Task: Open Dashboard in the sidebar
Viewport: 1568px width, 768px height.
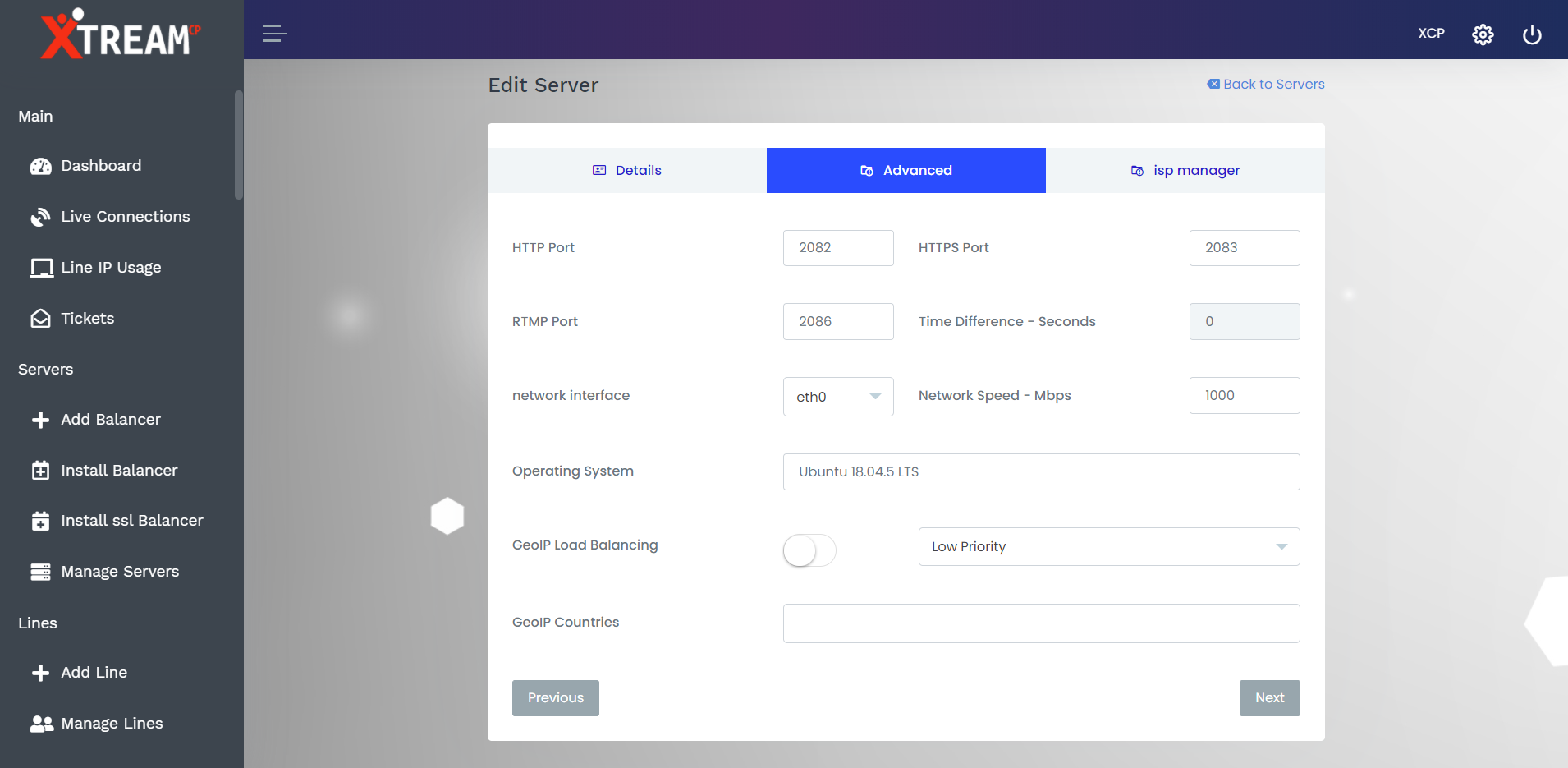Action: click(x=102, y=166)
